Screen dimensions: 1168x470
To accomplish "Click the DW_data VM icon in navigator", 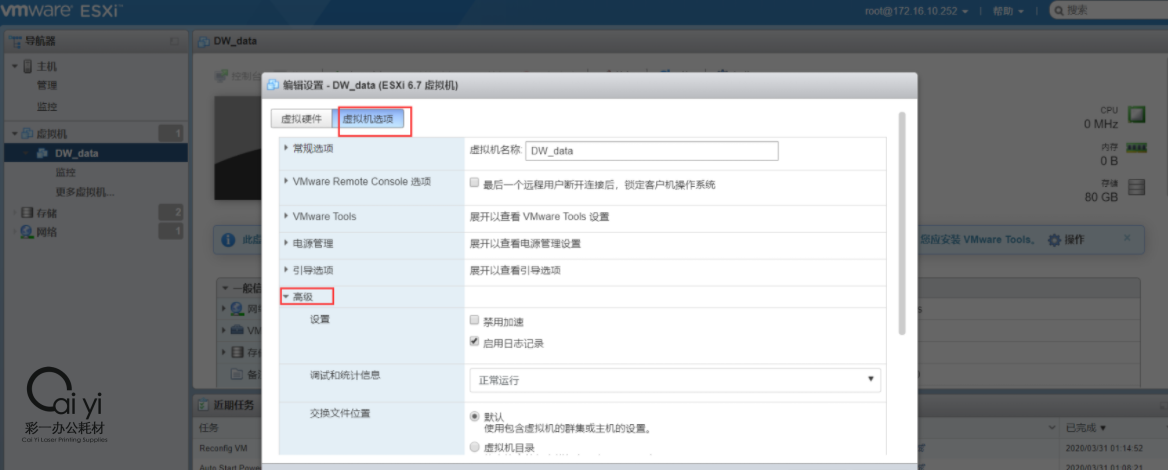I will pos(43,153).
